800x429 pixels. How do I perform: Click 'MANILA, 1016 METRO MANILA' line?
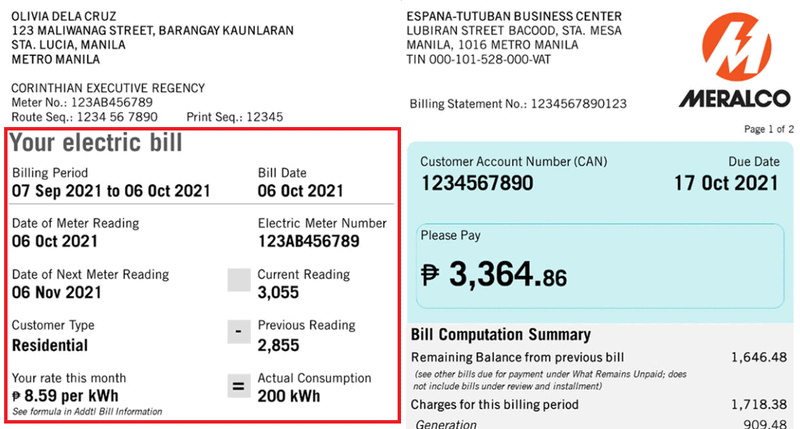pyautogui.click(x=492, y=45)
